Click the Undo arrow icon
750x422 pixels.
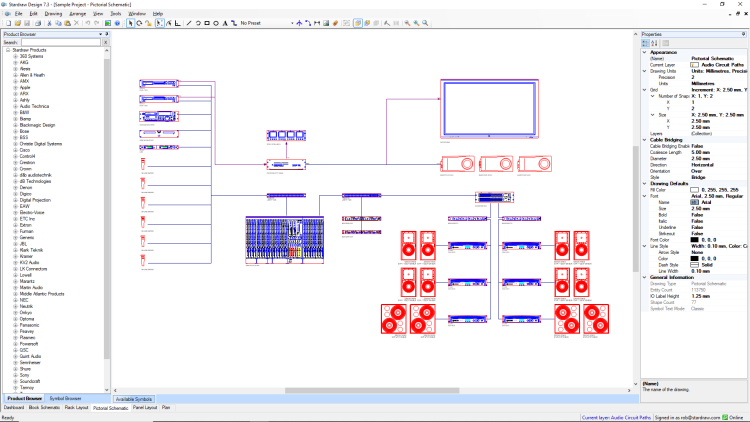pyautogui.click(x=88, y=23)
